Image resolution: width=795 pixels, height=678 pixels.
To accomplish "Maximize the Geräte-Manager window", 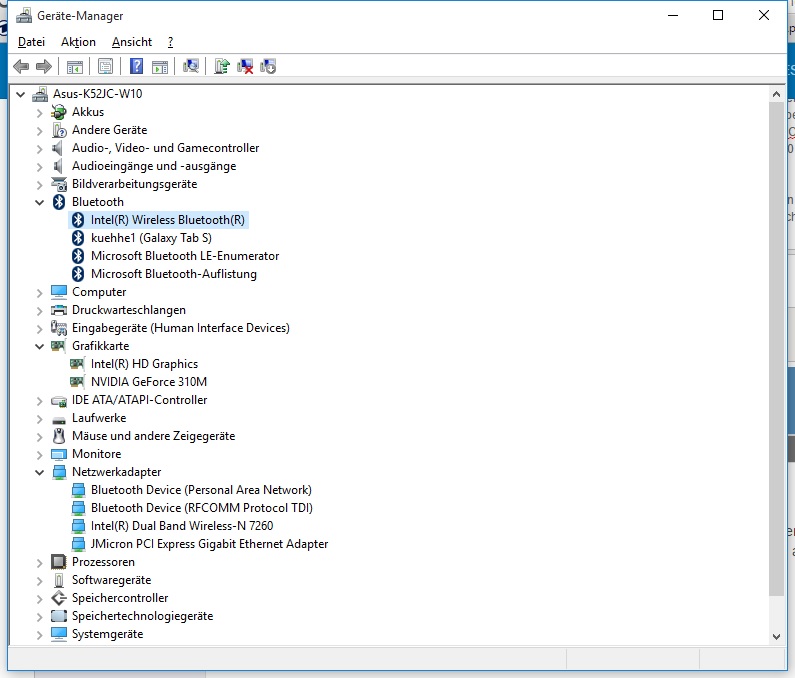I will pos(718,15).
